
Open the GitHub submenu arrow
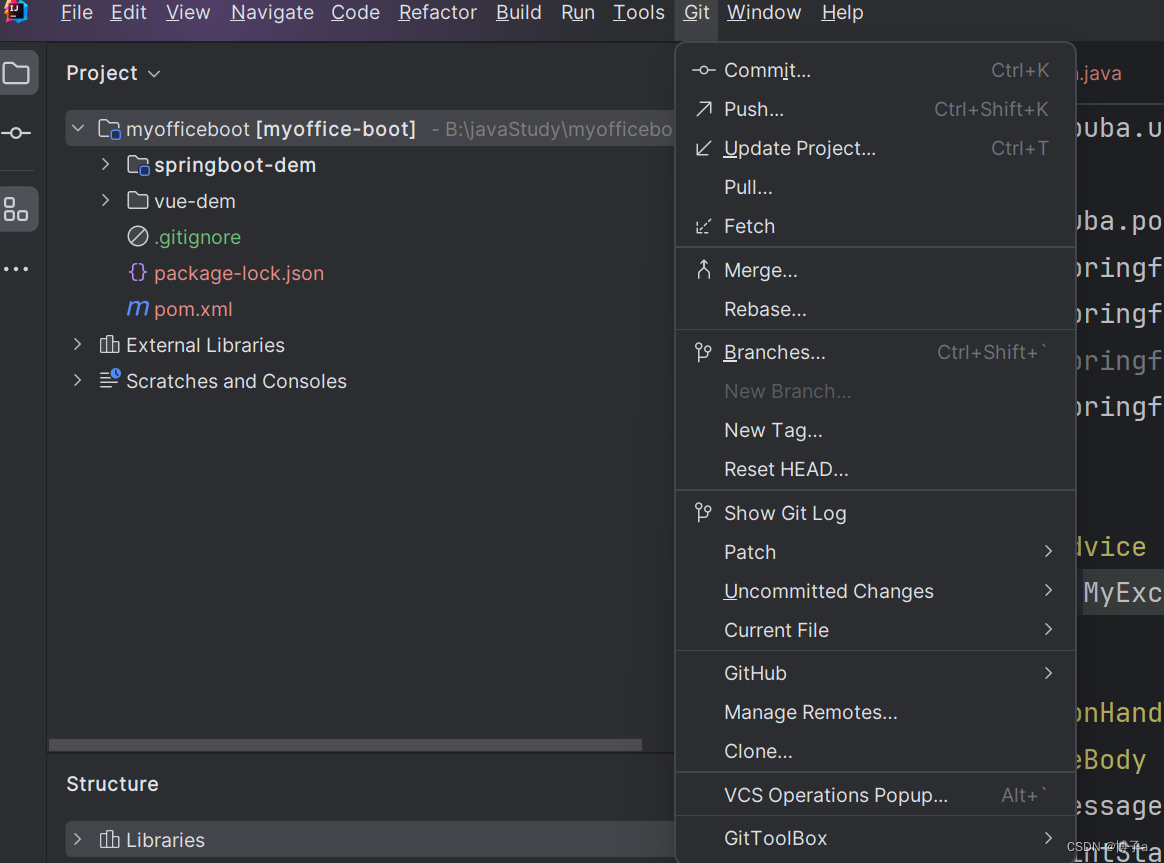pos(1048,673)
